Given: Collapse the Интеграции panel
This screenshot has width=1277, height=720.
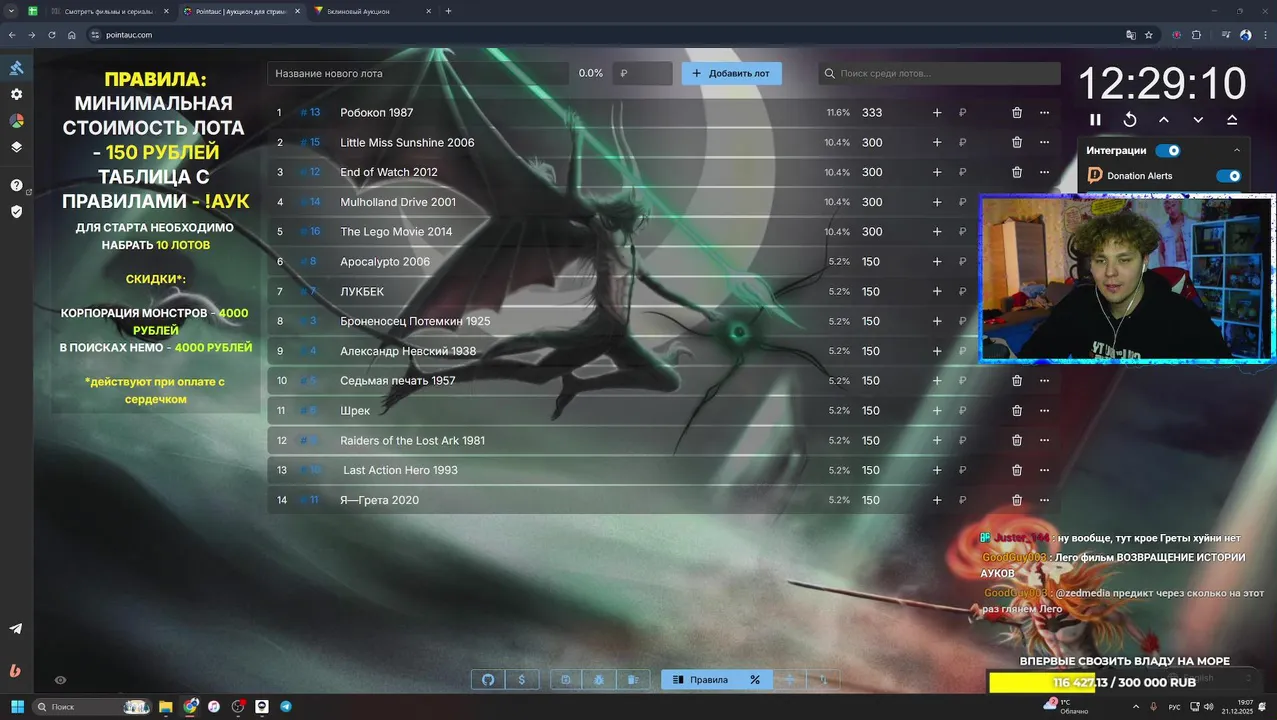Looking at the screenshot, I should (1237, 151).
